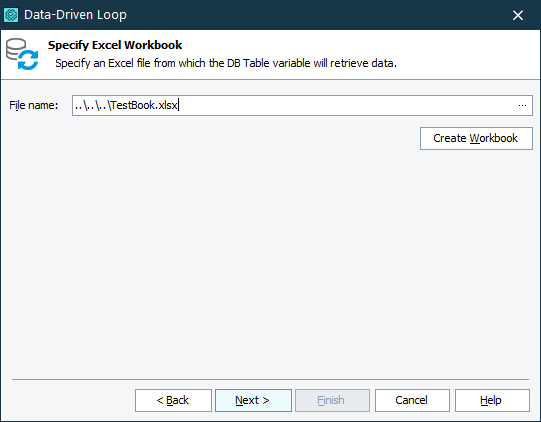Screen dimensions: 541x422
Task: Click the "Specify Excel Workbook" heading
Action: coord(115,45)
